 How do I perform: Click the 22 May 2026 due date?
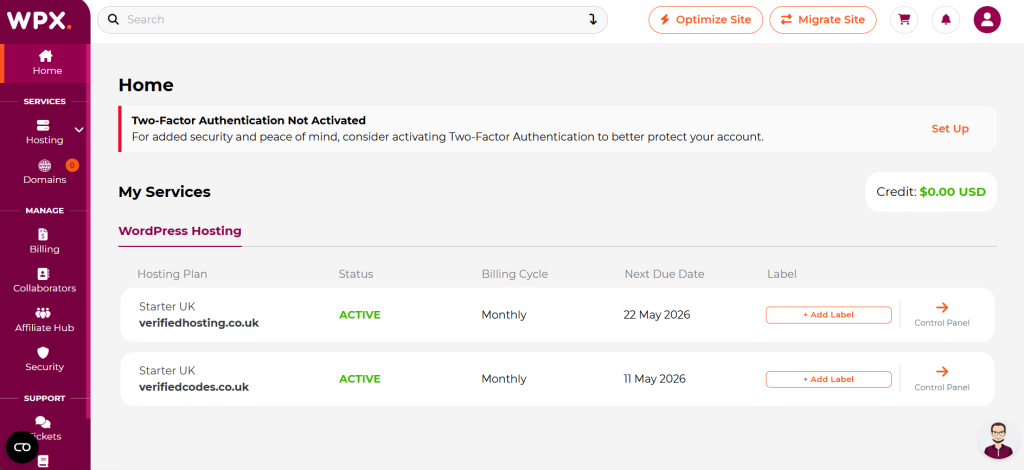point(656,315)
